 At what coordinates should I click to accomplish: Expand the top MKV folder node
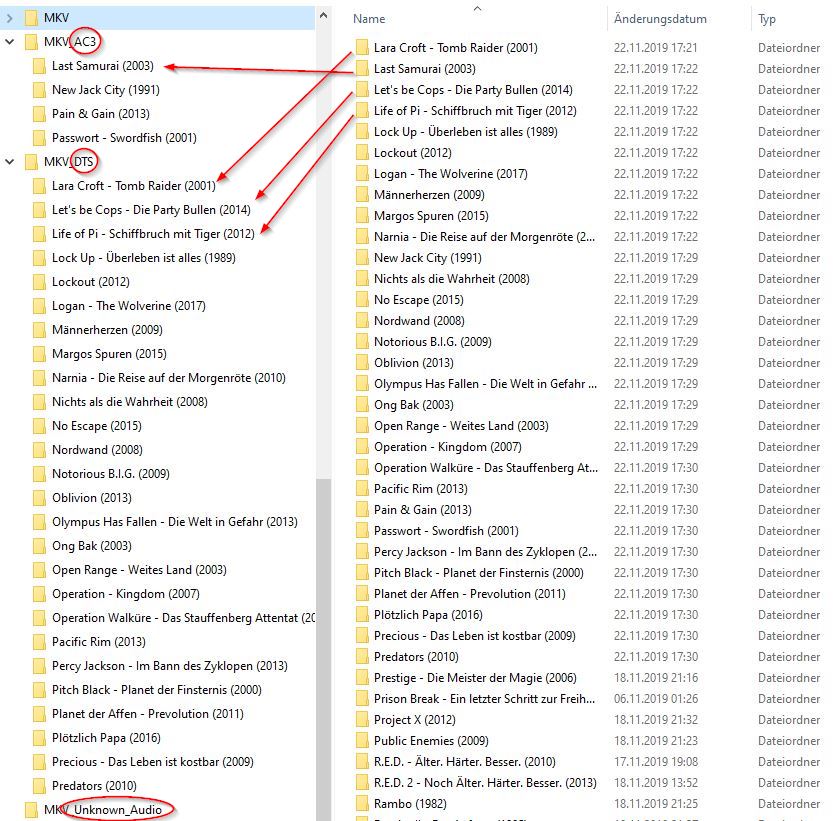[10, 18]
